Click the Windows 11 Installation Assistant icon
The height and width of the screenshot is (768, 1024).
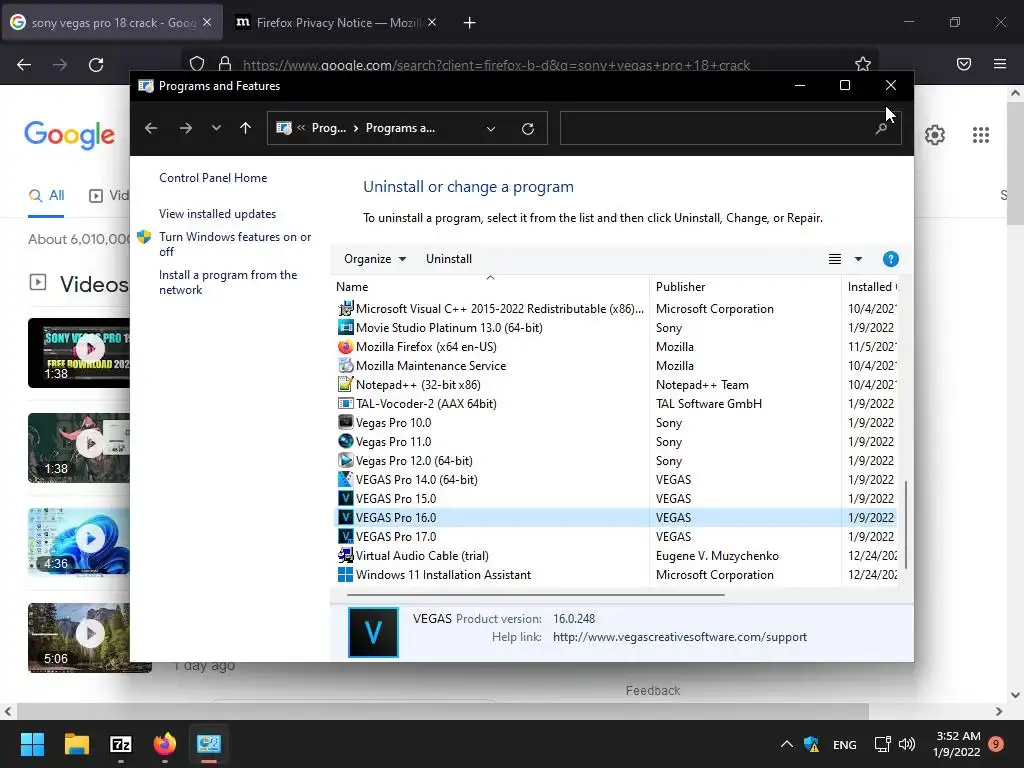[345, 575]
